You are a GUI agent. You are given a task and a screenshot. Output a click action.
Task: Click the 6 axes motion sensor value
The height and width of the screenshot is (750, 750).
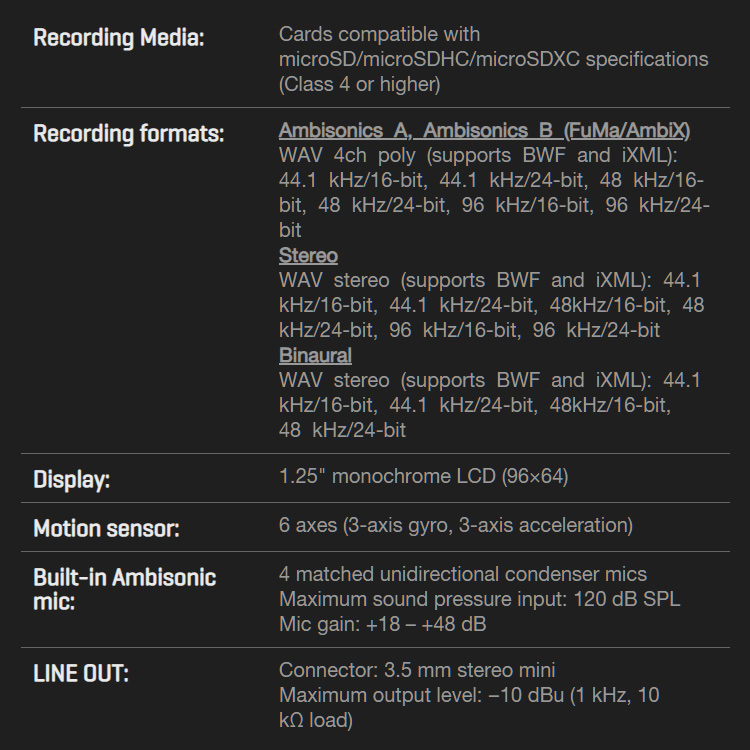click(456, 525)
